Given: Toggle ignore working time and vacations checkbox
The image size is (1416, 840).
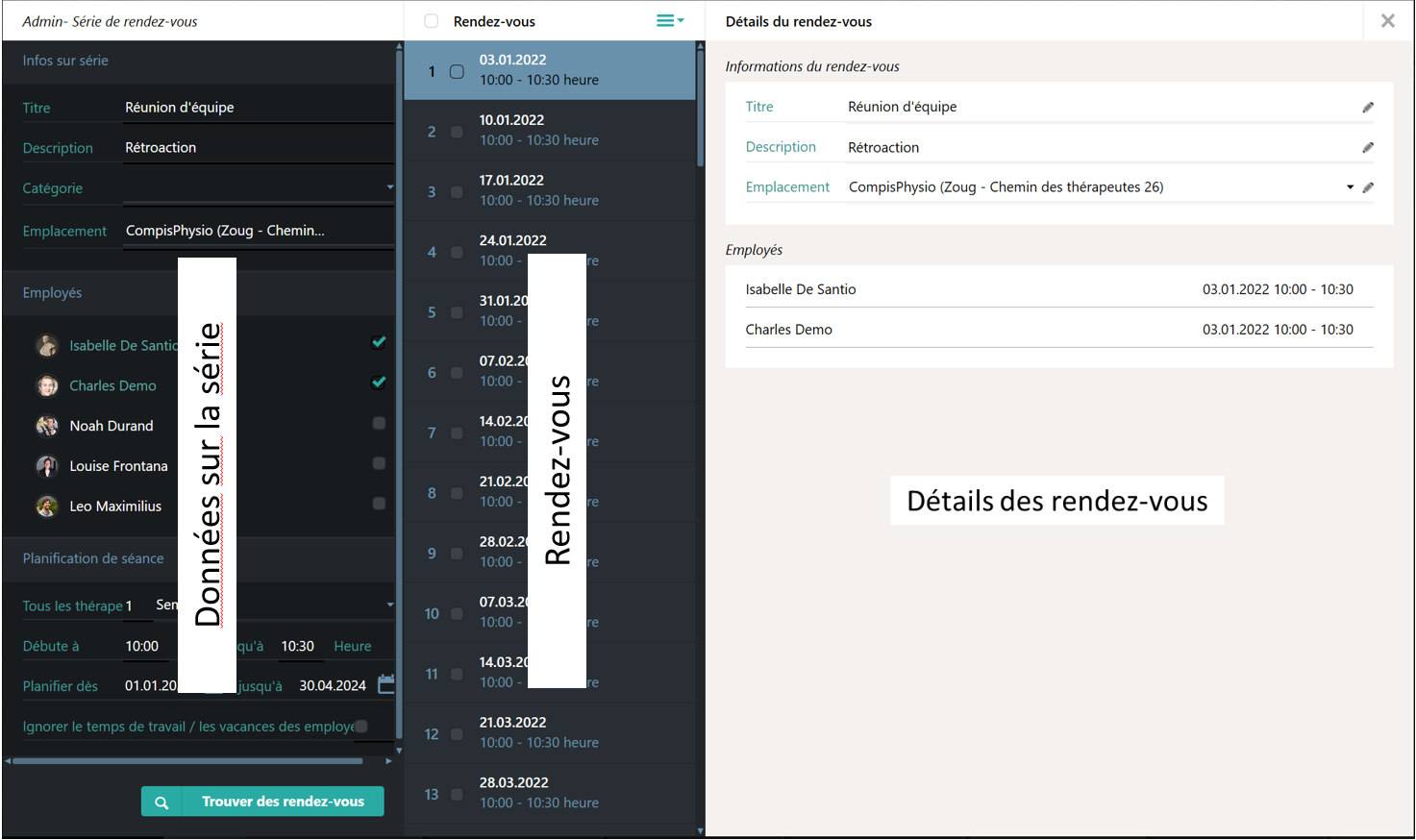Looking at the screenshot, I should pos(361,727).
